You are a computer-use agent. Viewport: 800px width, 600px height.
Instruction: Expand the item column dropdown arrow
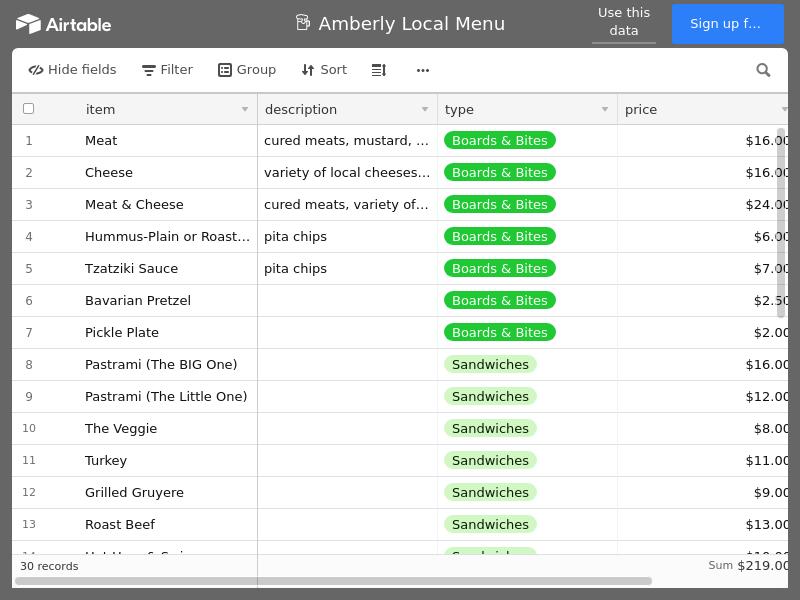[x=245, y=109]
